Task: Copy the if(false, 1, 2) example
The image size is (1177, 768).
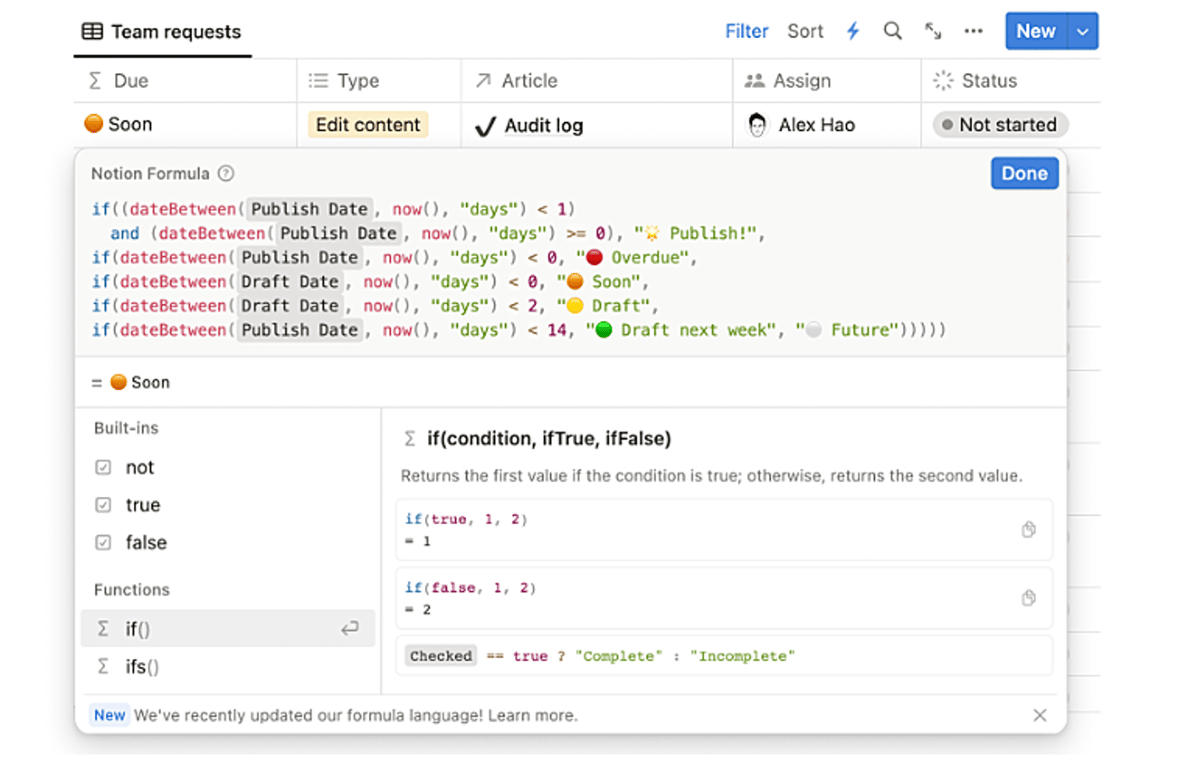Action: click(x=1028, y=598)
